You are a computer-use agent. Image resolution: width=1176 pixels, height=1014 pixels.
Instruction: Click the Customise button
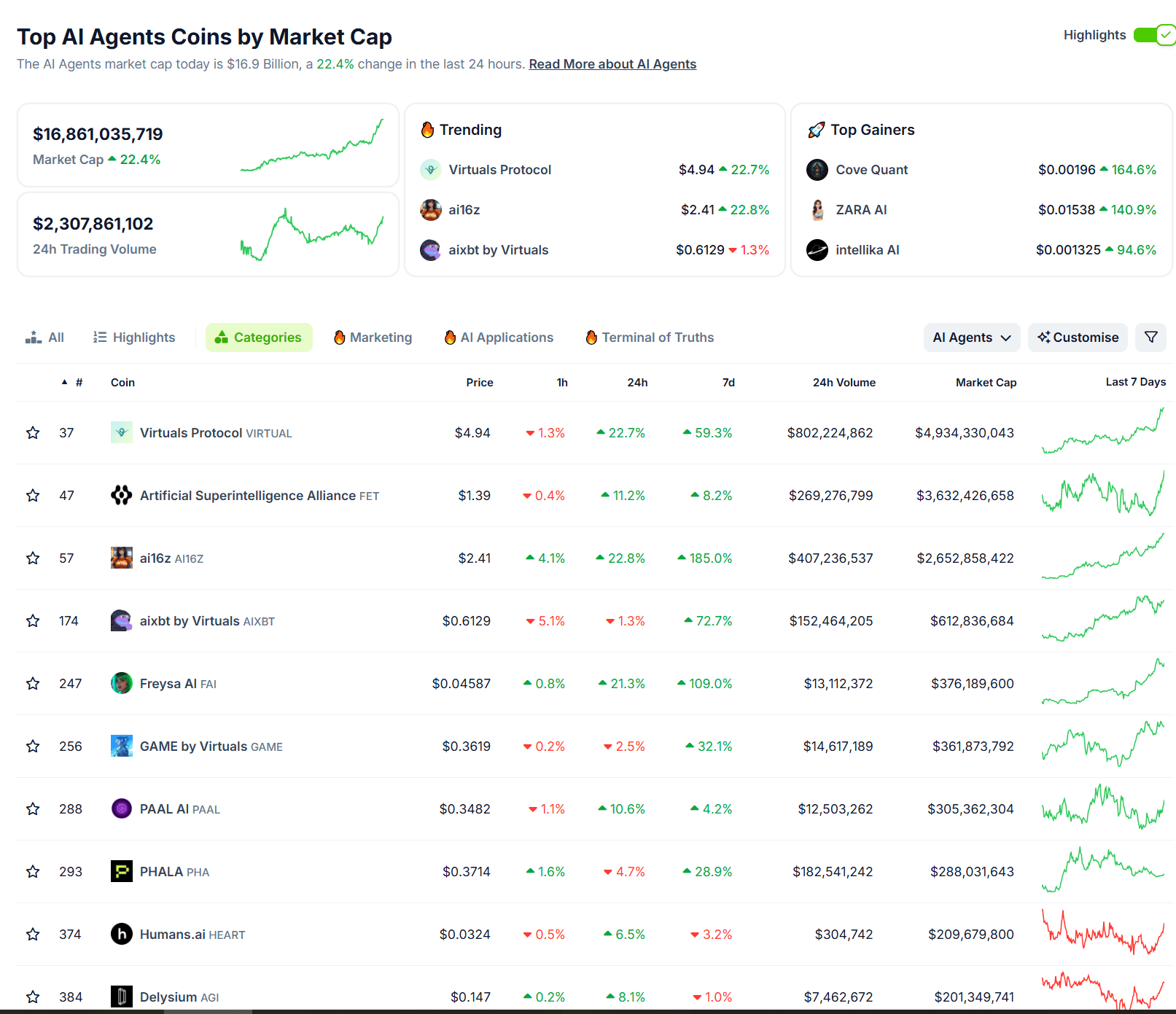pos(1078,338)
